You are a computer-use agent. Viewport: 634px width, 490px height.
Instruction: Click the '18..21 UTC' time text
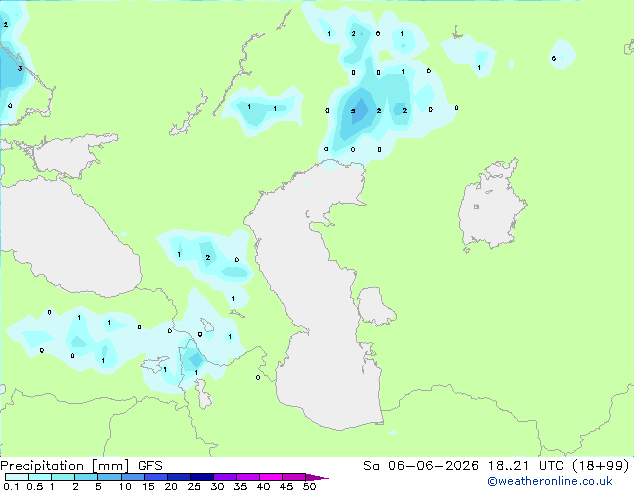click(525, 466)
